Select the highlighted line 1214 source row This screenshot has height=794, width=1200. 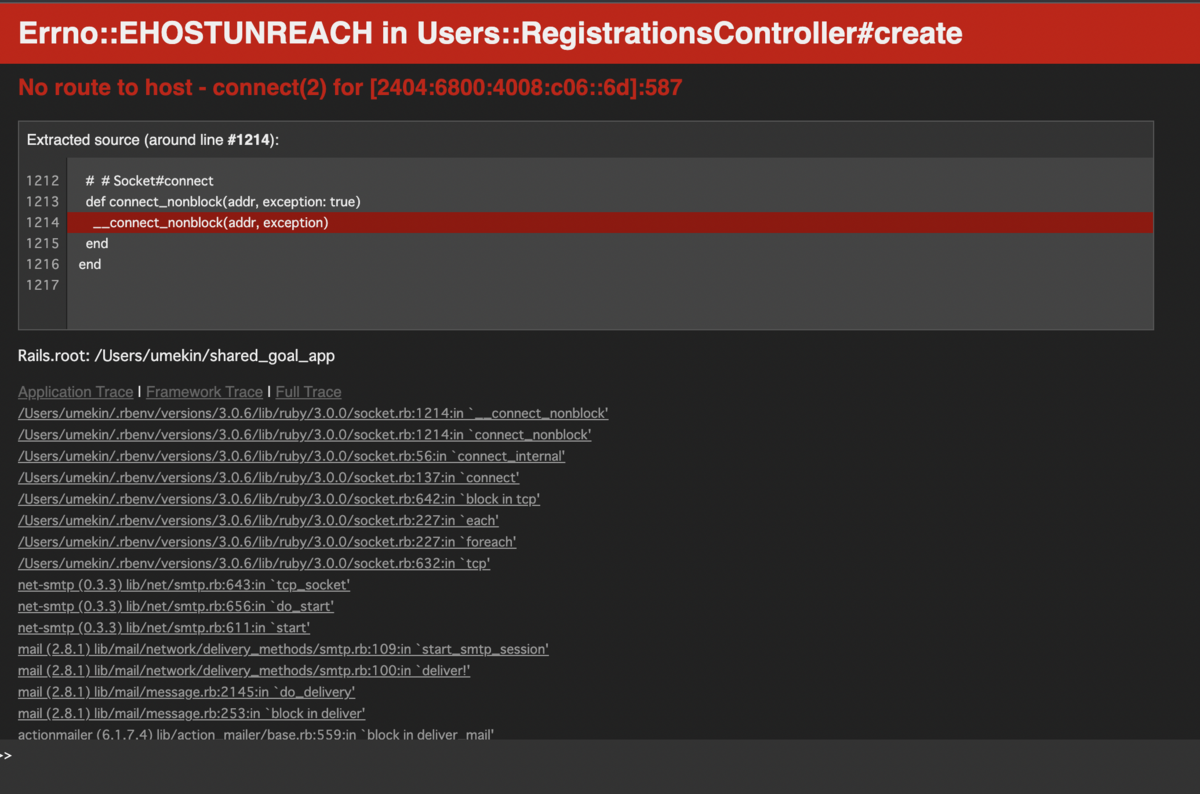600,222
